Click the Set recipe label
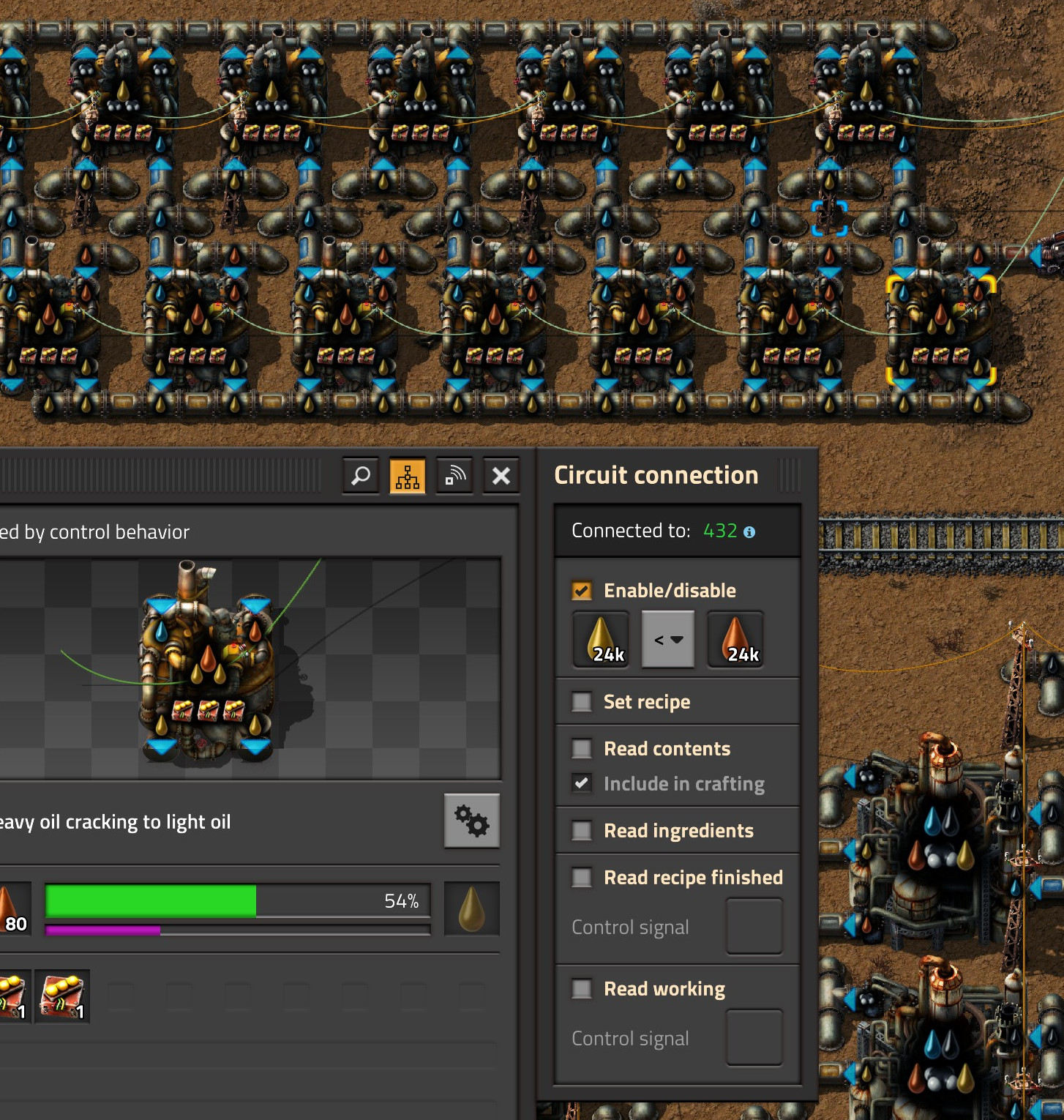1064x1120 pixels. point(647,702)
